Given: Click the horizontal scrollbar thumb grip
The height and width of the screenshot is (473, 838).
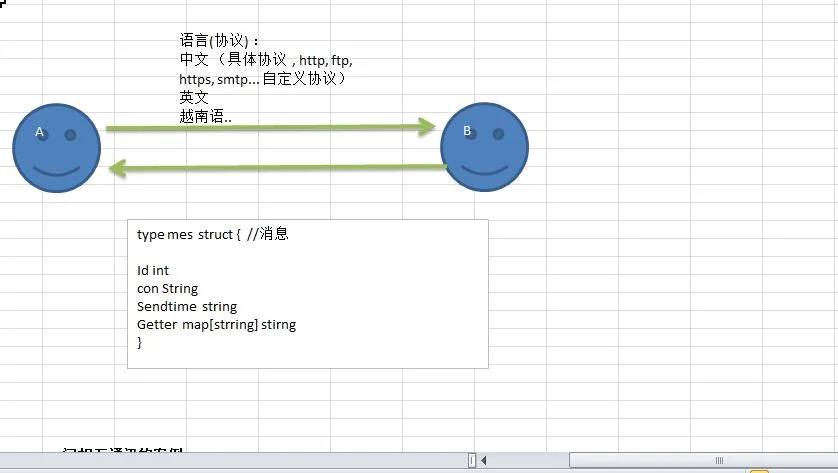Looking at the screenshot, I should 719,460.
